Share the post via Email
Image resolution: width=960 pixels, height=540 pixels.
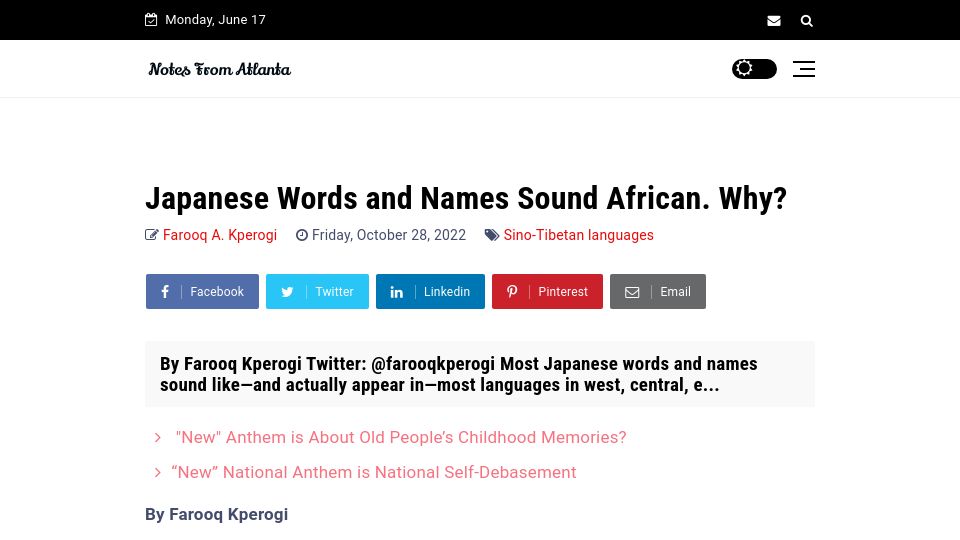point(658,291)
